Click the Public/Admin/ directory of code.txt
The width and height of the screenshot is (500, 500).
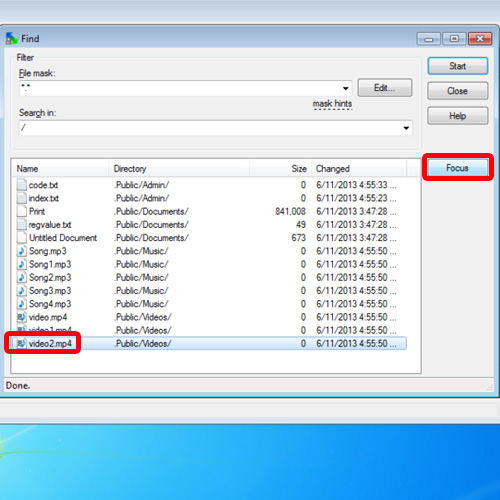[x=142, y=185]
